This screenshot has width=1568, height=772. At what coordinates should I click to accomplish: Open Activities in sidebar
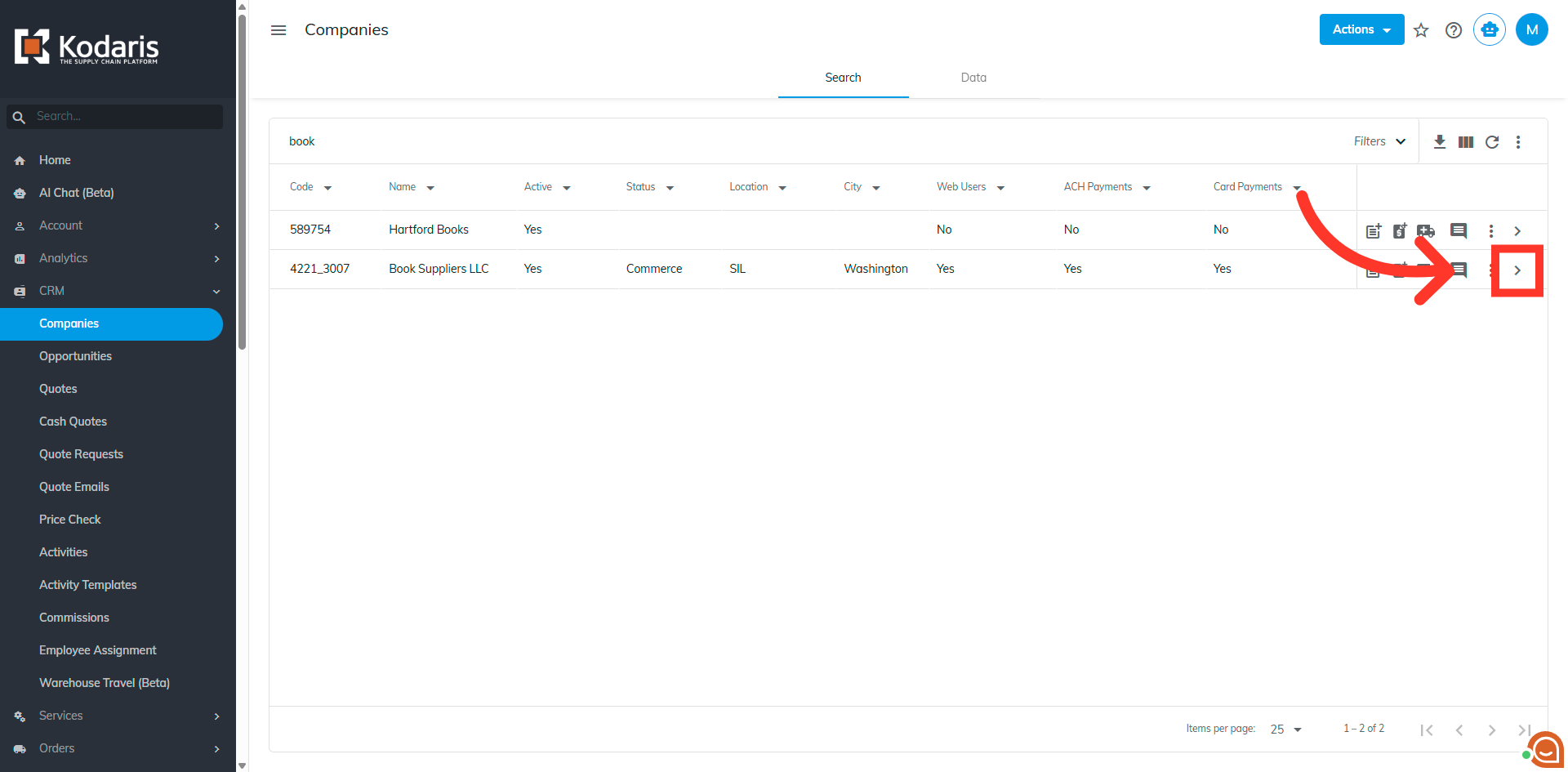[x=63, y=552]
